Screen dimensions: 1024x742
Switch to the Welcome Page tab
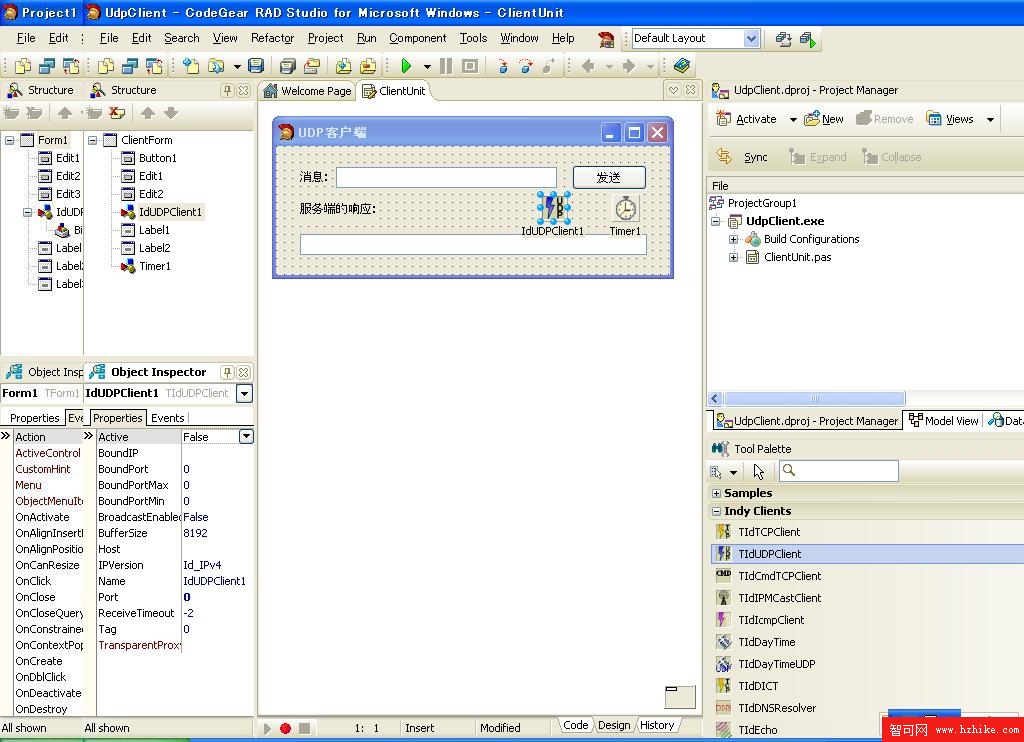click(307, 91)
